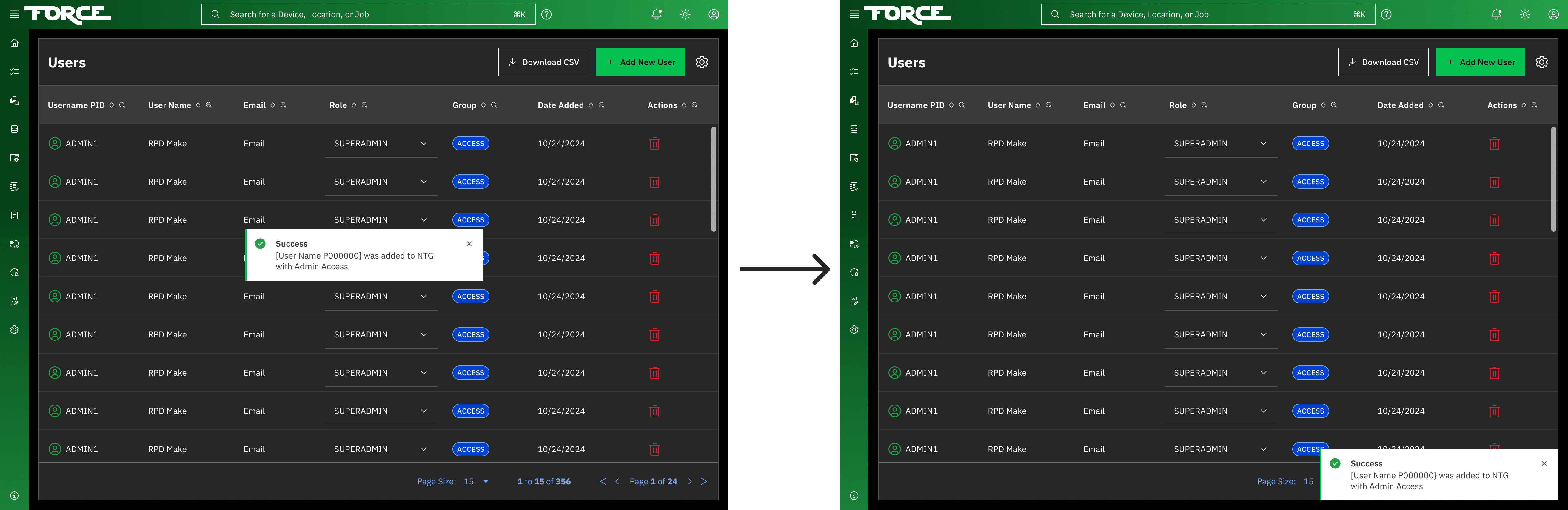Viewport: 1568px width, 510px height.
Task: Toggle light/dark theme sun icon, left mockup
Action: coord(685,14)
